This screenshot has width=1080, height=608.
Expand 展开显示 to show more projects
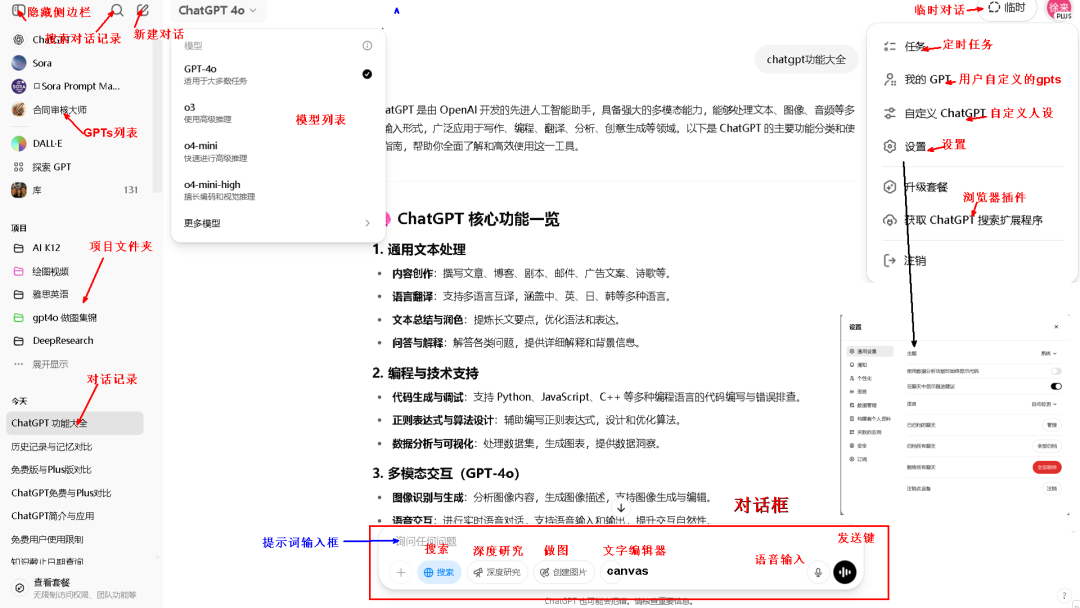click(50, 364)
